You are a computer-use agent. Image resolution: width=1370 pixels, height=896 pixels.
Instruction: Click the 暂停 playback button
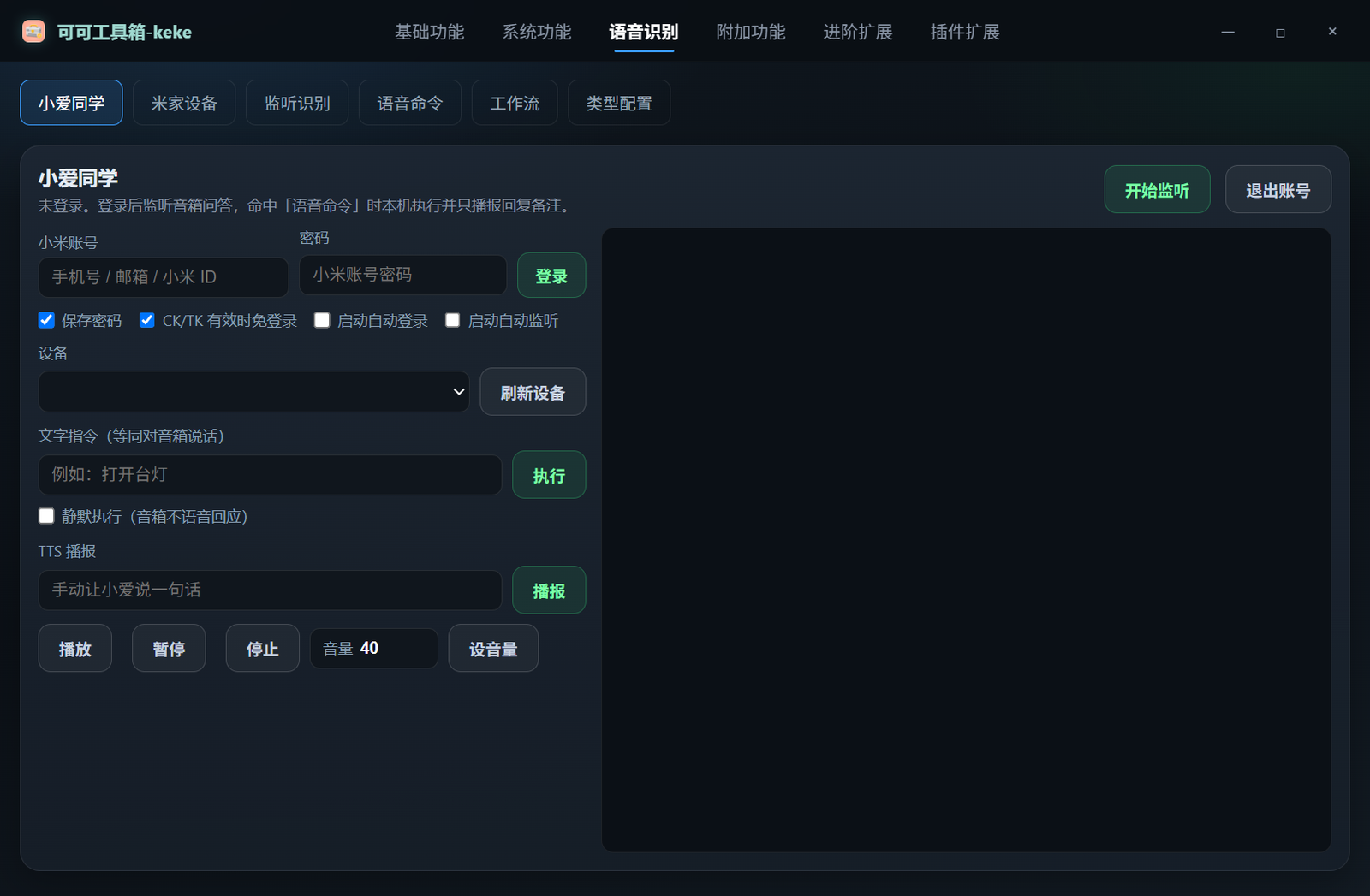tap(169, 649)
